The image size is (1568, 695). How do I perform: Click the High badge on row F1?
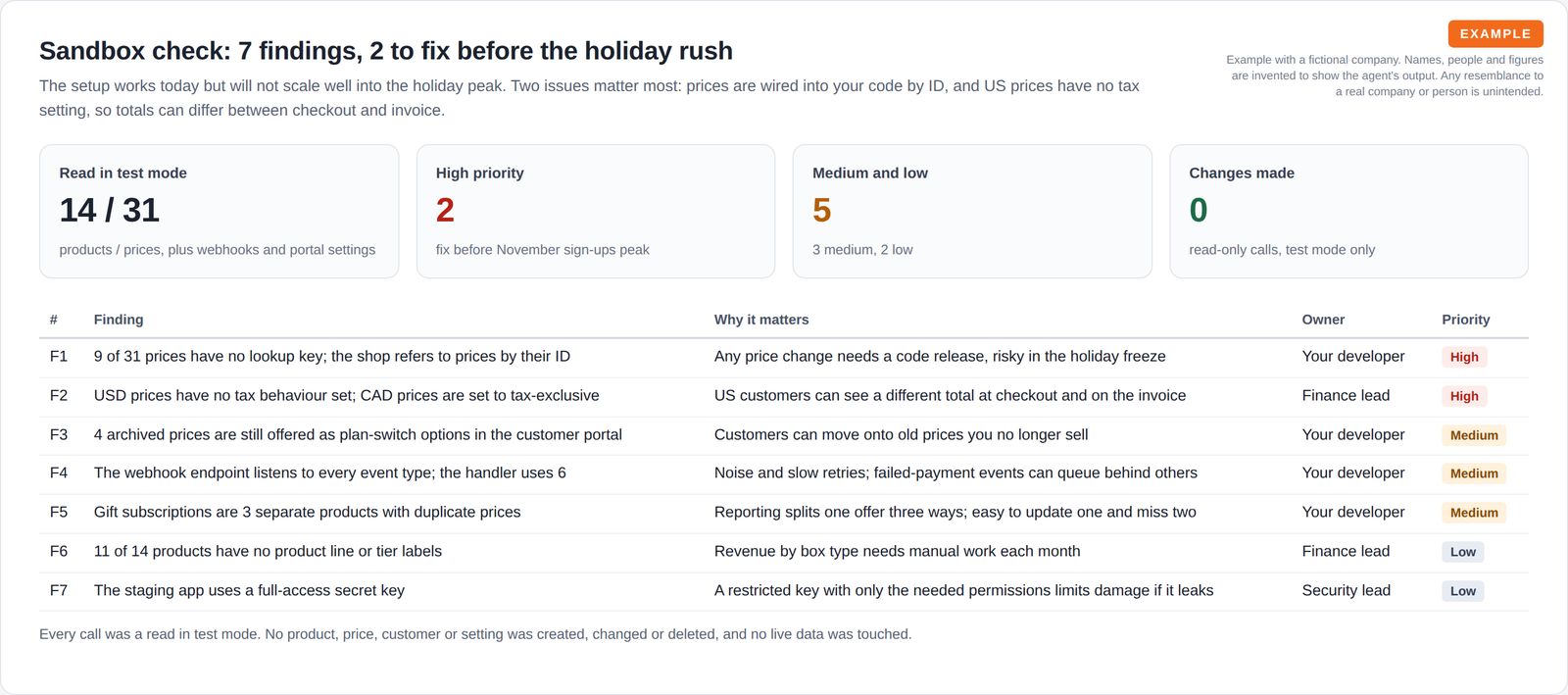(1464, 357)
